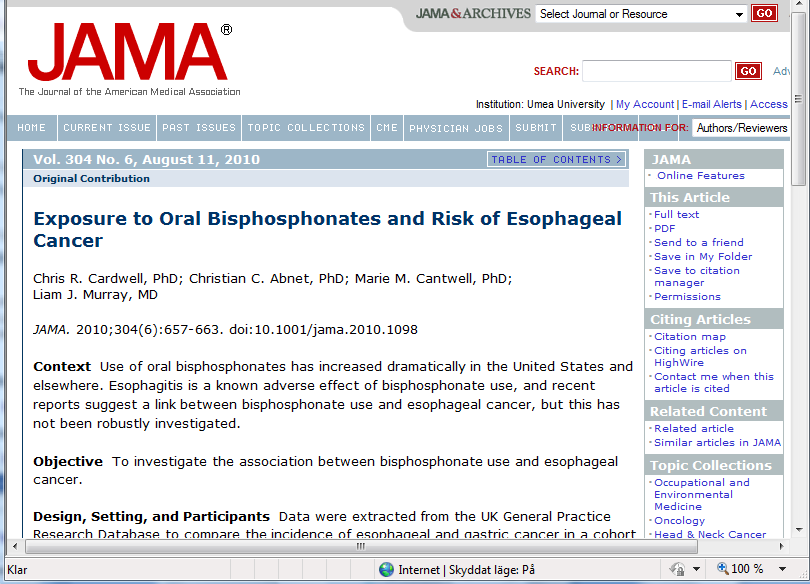The image size is (810, 584).
Task: Open the Permissions link
Action: [x=687, y=296]
